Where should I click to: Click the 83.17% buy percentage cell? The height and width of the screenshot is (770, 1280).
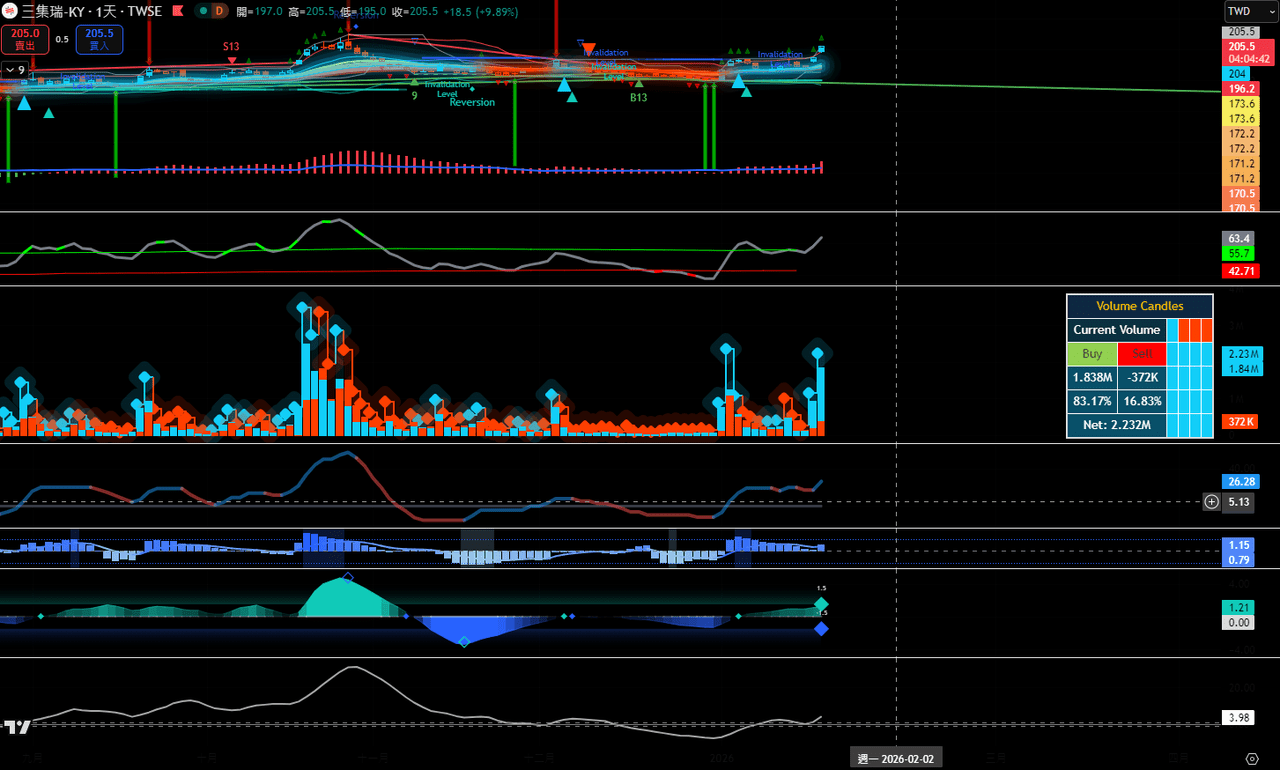1092,401
